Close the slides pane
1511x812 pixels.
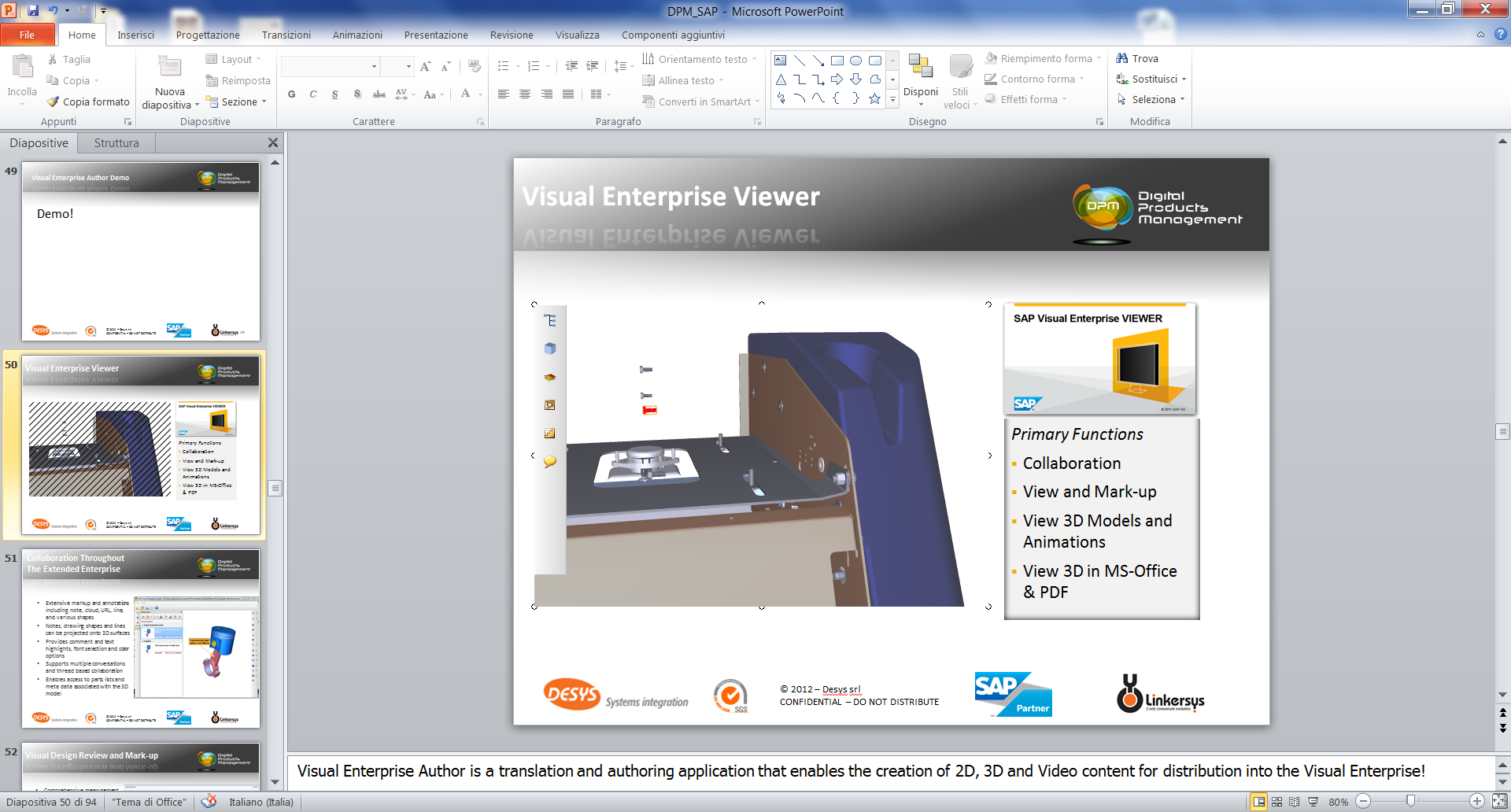[273, 142]
